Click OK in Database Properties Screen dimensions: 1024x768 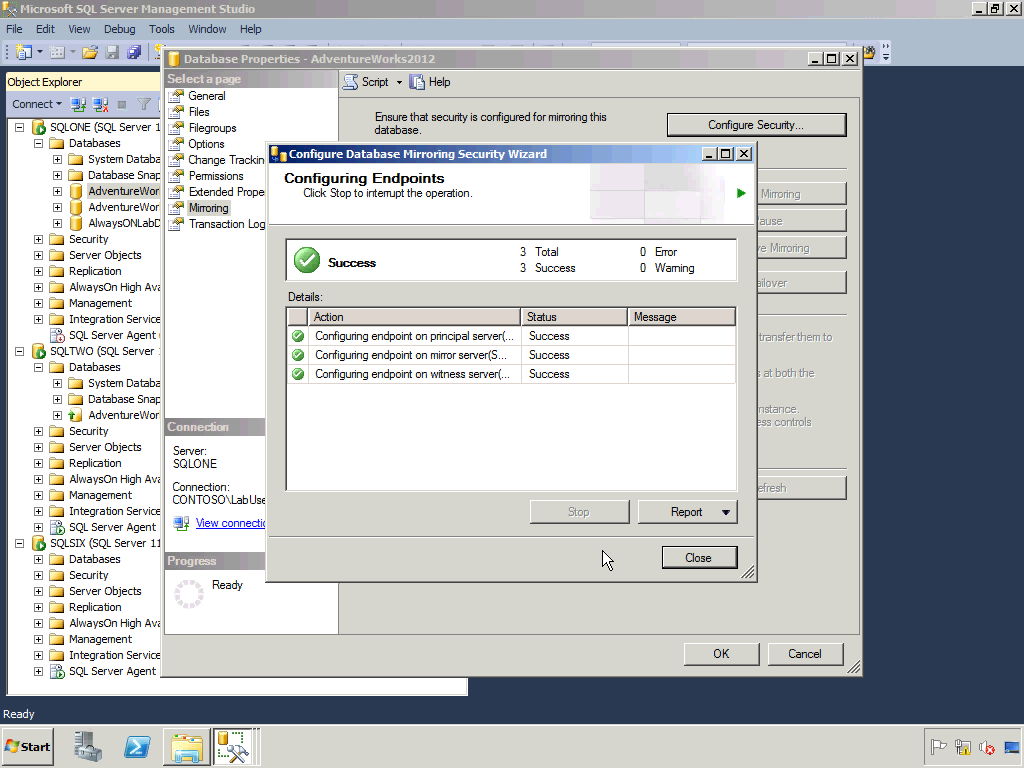tap(721, 654)
